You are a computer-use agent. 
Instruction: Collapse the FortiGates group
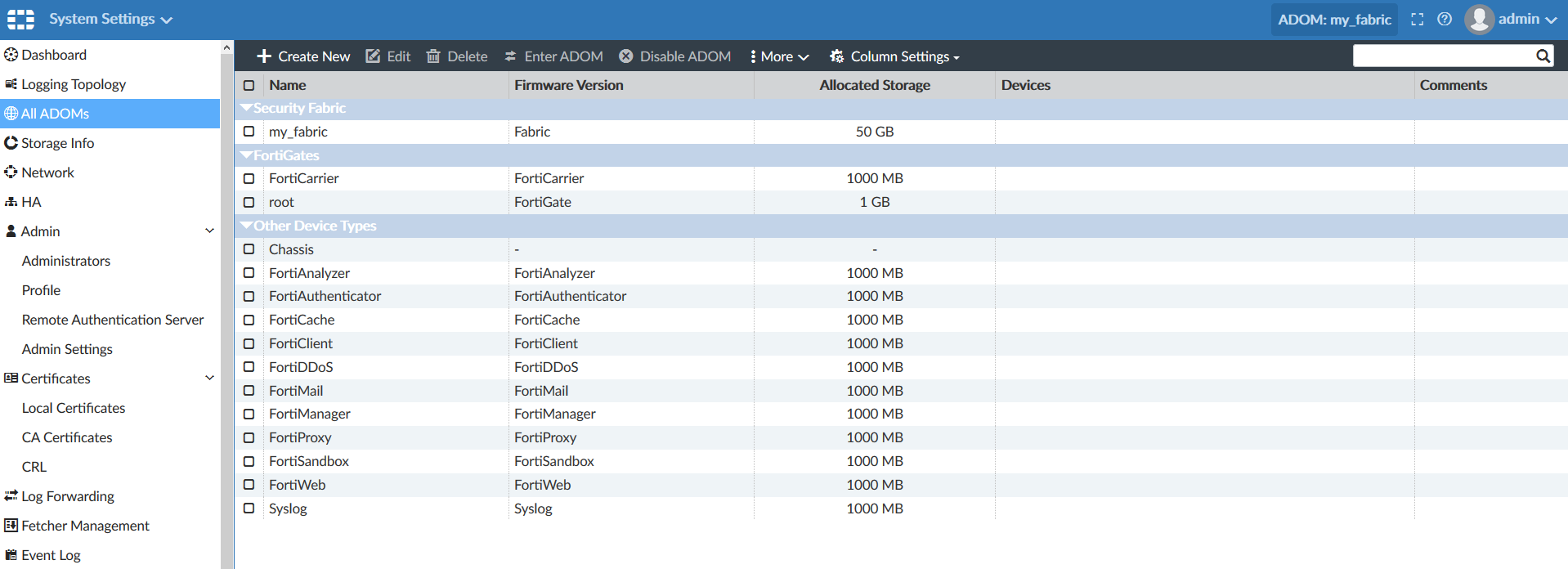click(246, 155)
